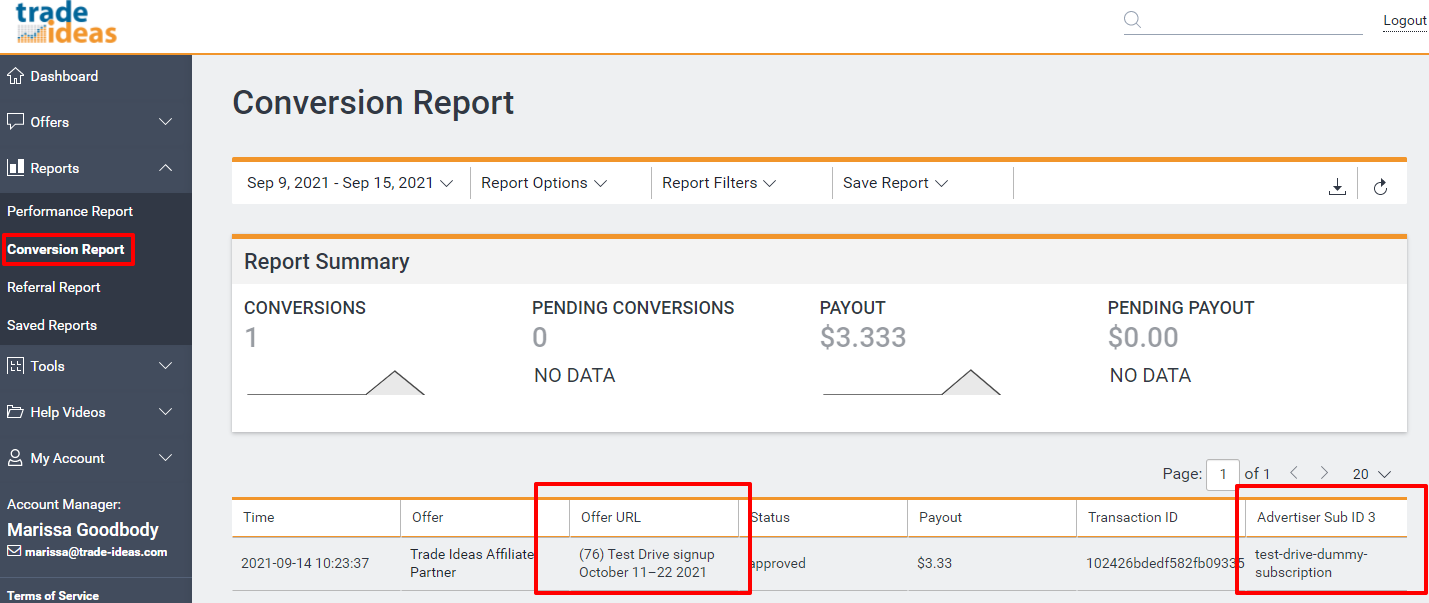Click the email envelope icon
This screenshot has width=1429, height=603.
(x=14, y=551)
